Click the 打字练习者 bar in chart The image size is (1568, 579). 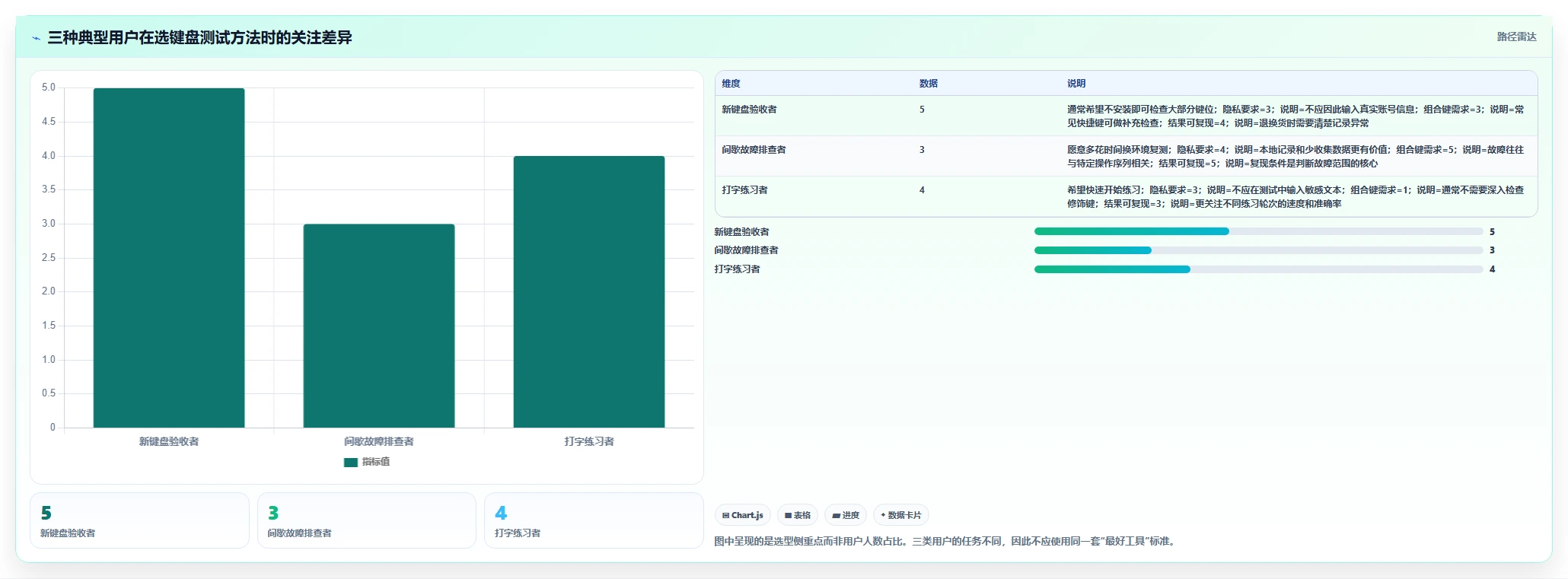(589, 291)
